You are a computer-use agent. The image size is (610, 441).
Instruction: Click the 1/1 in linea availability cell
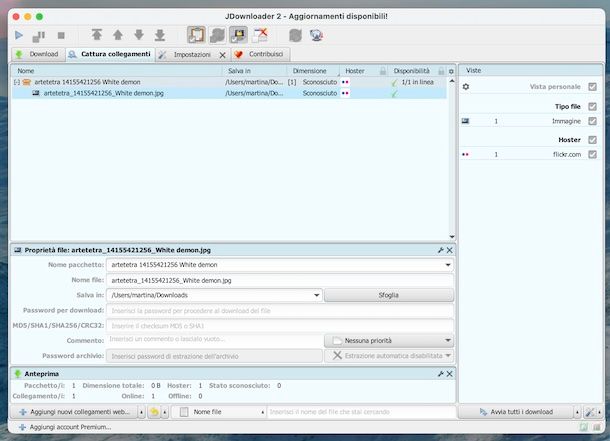417,82
